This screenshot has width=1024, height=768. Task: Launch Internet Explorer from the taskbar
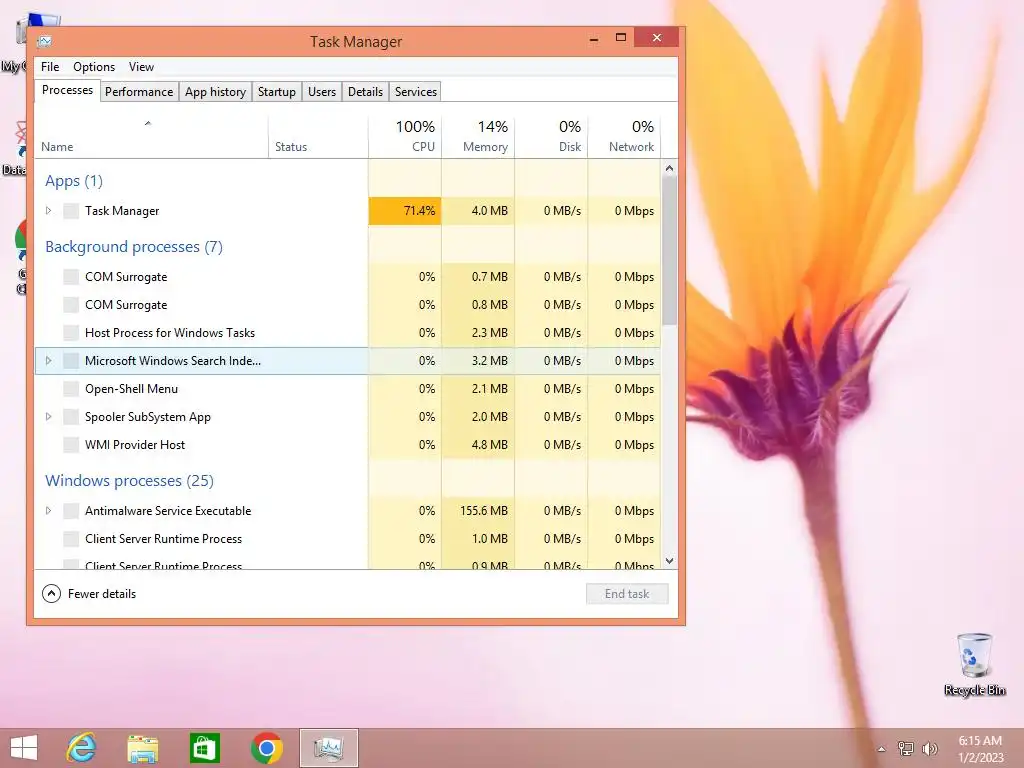tap(81, 748)
